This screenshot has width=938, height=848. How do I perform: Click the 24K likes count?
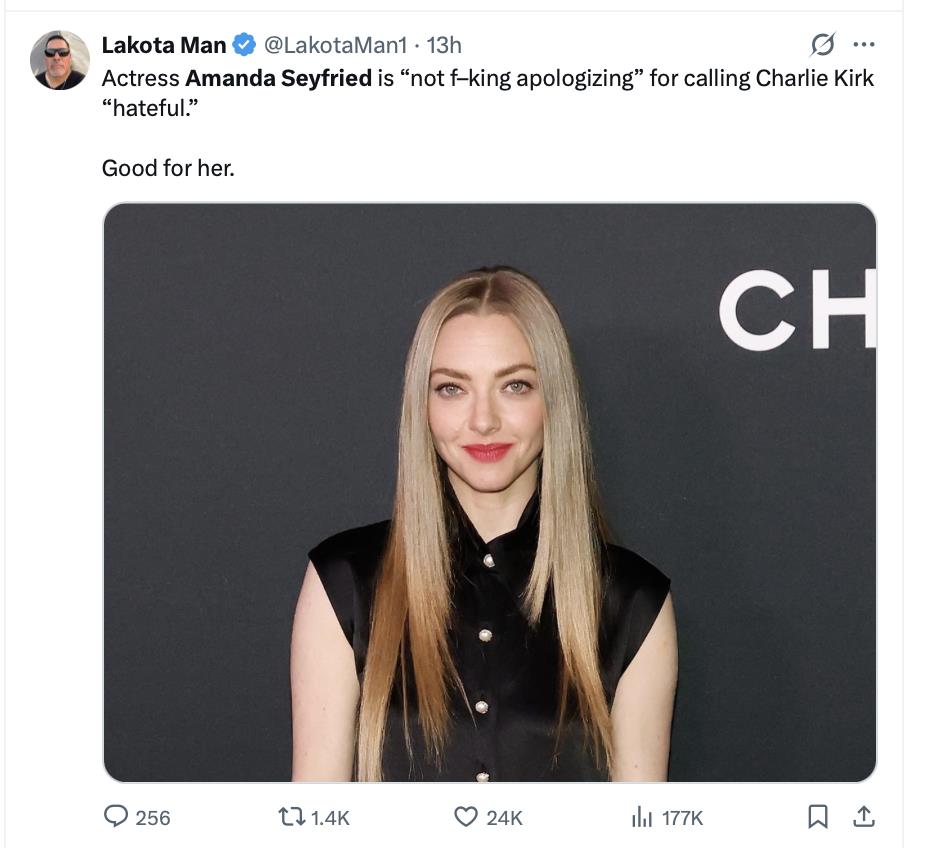point(504,818)
